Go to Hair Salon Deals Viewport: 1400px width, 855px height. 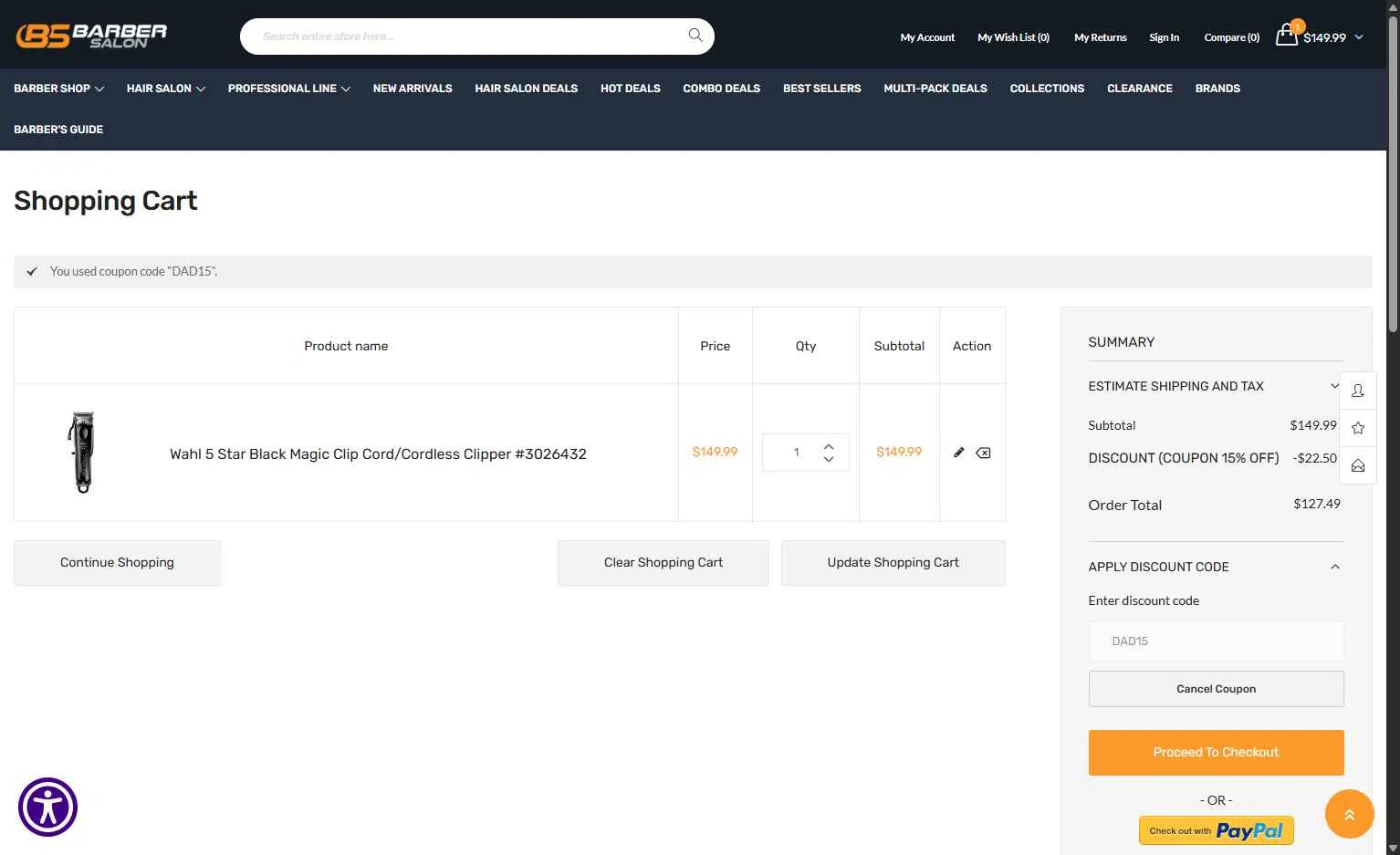click(527, 89)
